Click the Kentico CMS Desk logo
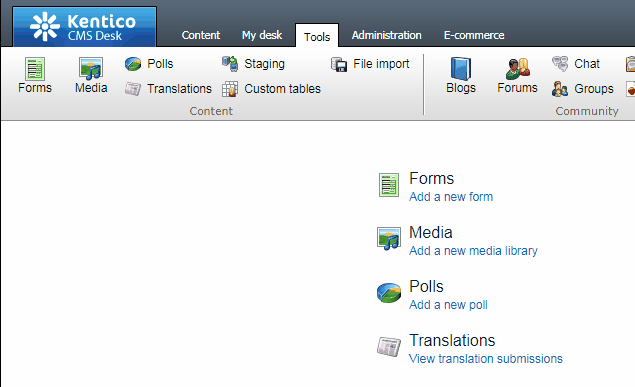This screenshot has height=387, width=635. pos(85,27)
